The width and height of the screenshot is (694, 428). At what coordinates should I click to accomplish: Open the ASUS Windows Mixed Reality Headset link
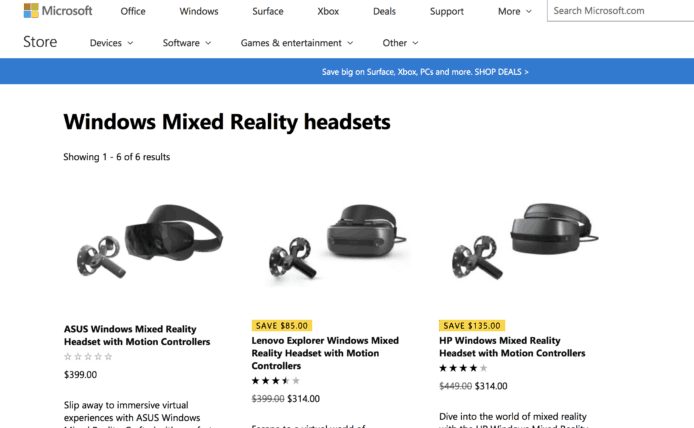point(137,335)
